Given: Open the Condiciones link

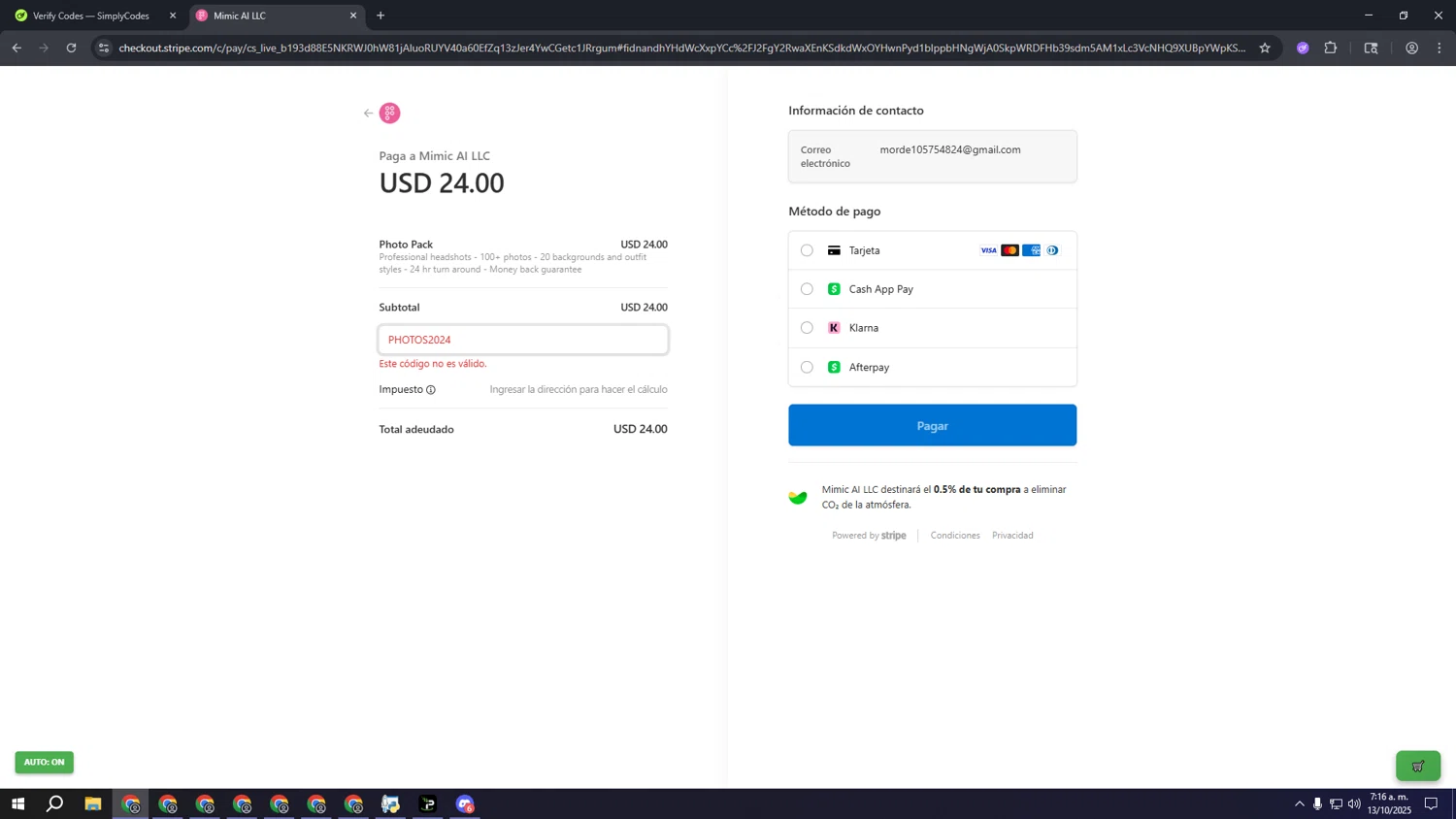Looking at the screenshot, I should [955, 536].
